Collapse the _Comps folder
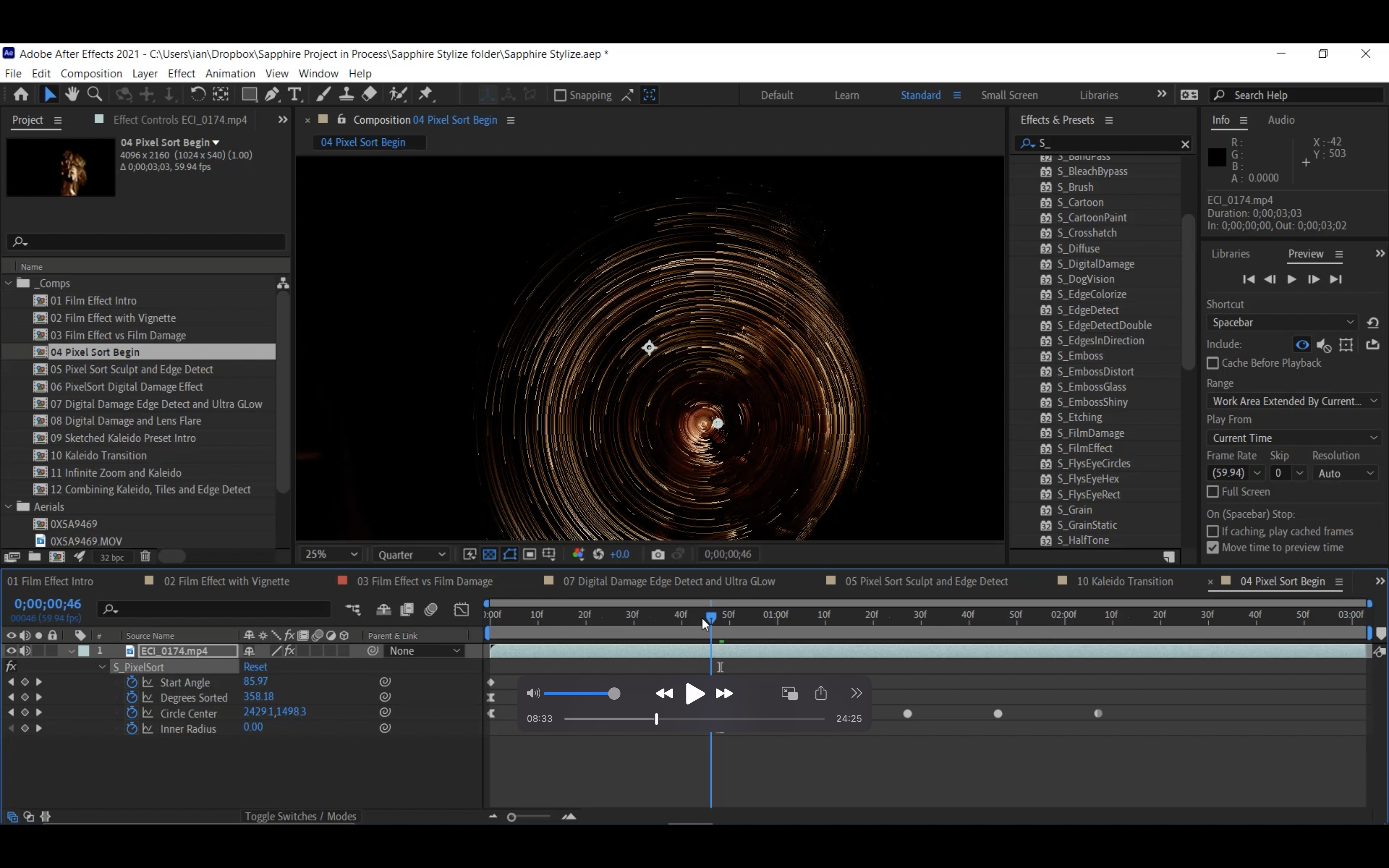Viewport: 1389px width, 868px height. [9, 283]
